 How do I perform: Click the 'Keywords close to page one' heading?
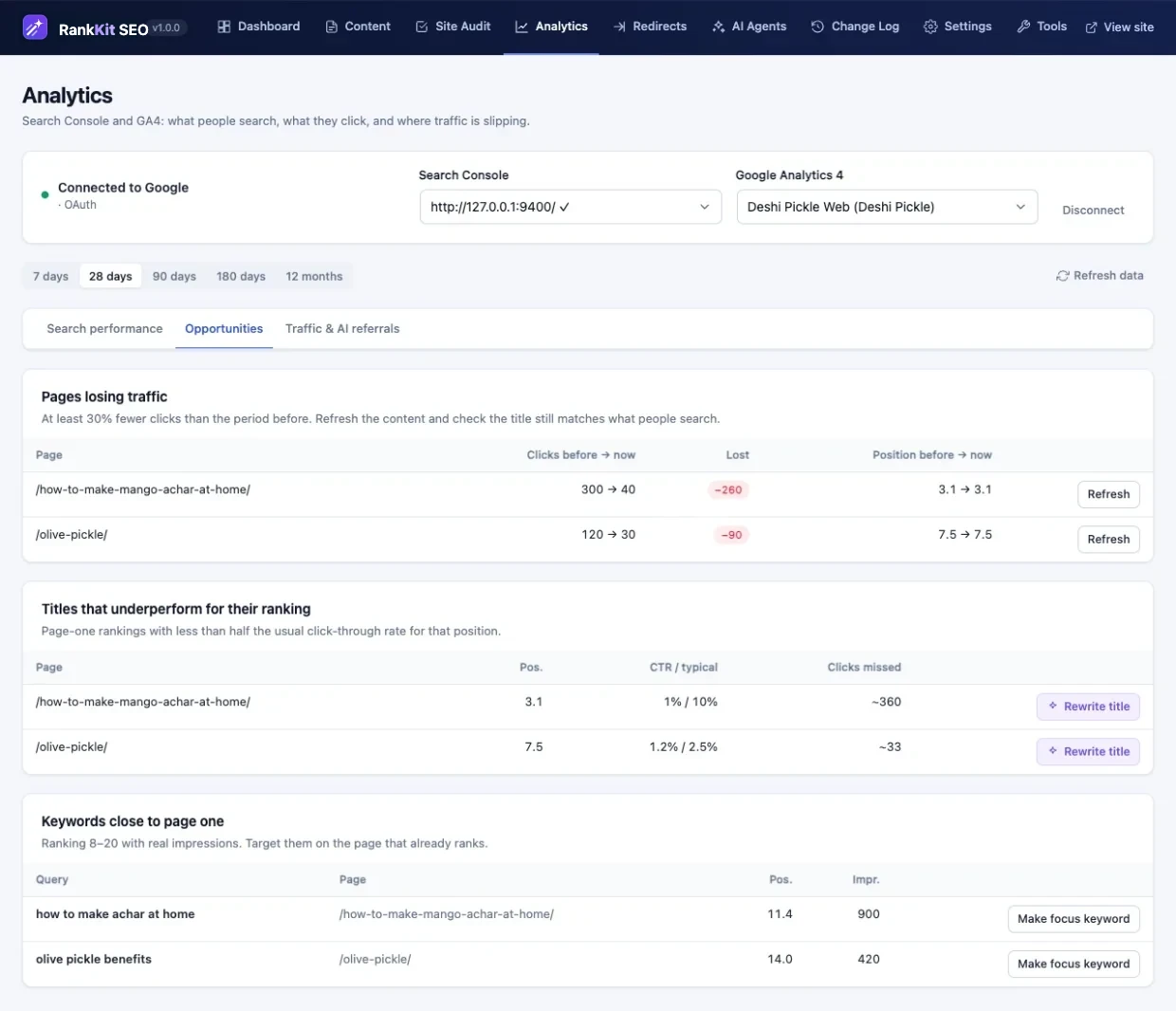tap(133, 821)
